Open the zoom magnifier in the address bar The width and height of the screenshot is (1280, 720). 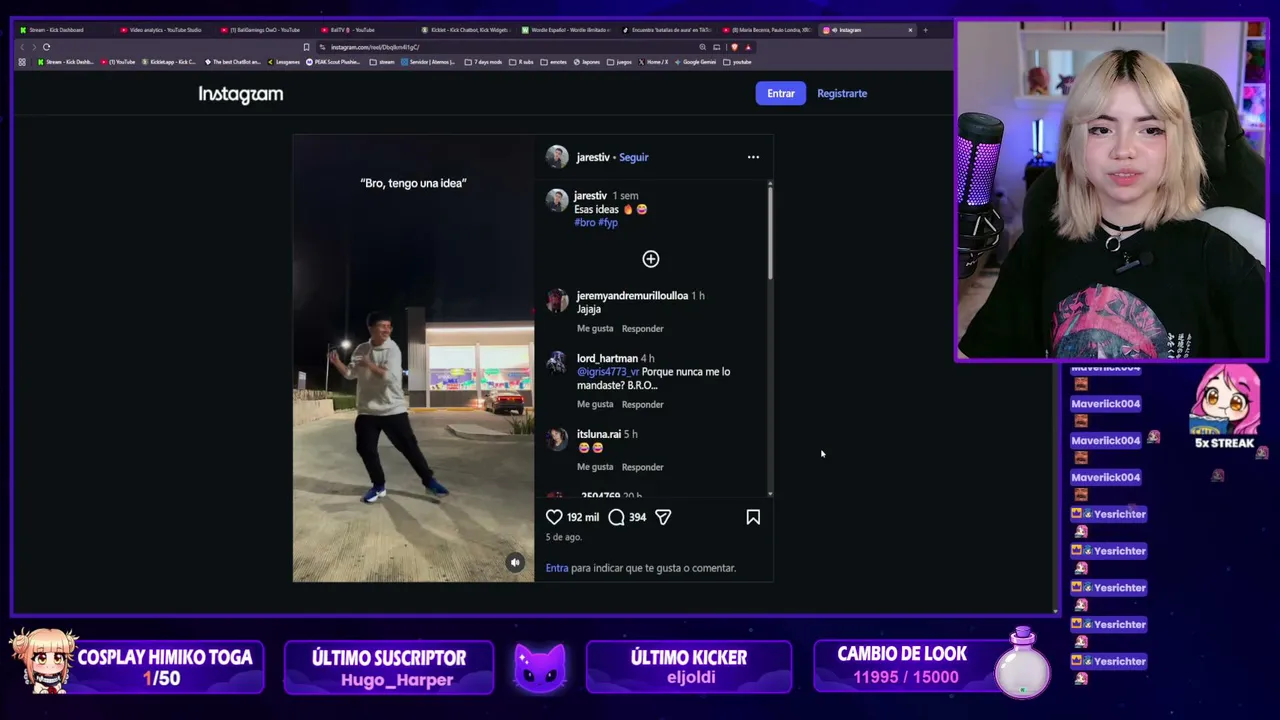(x=703, y=47)
